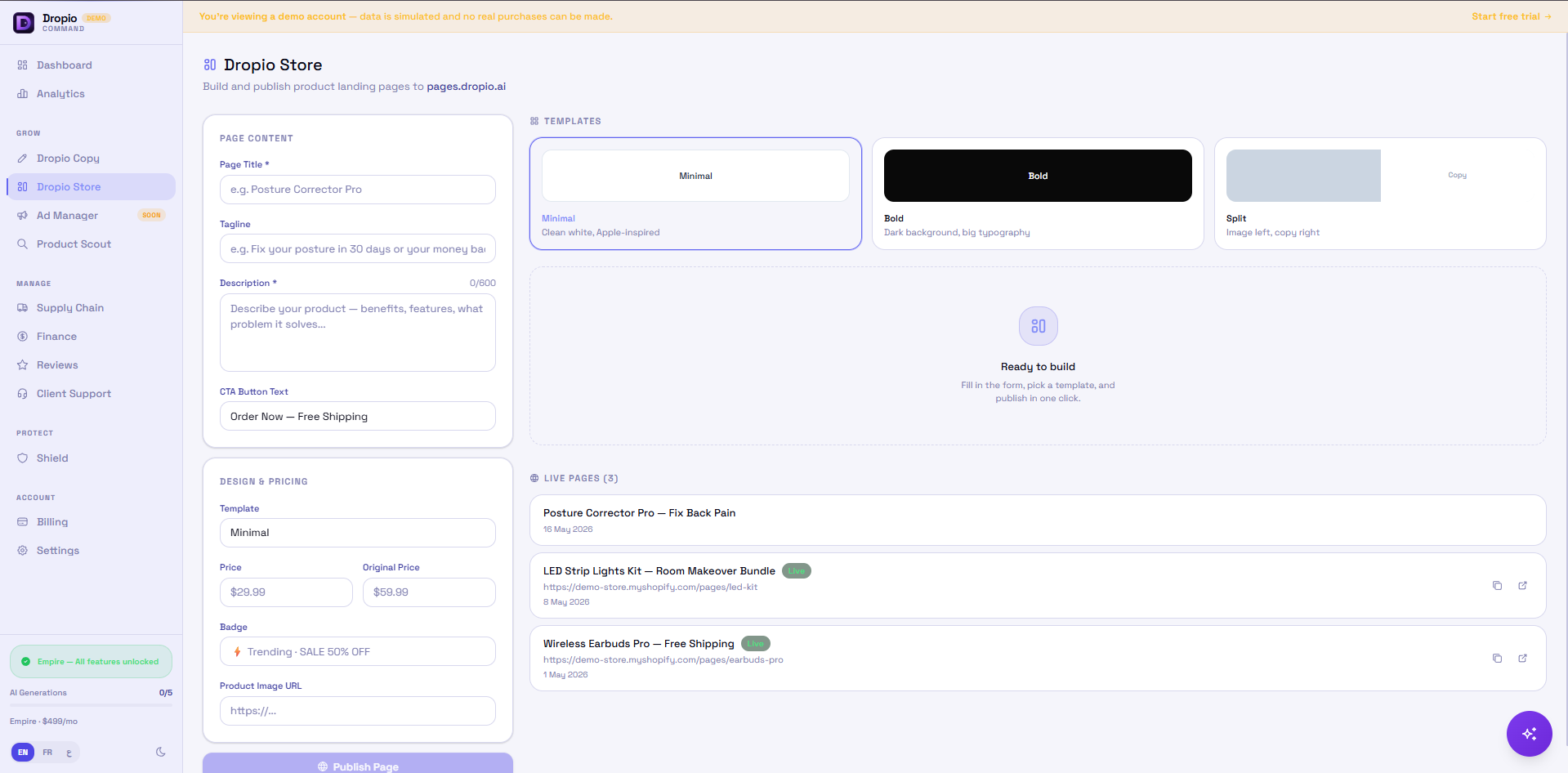Click the AI Generations progress bar

coord(91,704)
